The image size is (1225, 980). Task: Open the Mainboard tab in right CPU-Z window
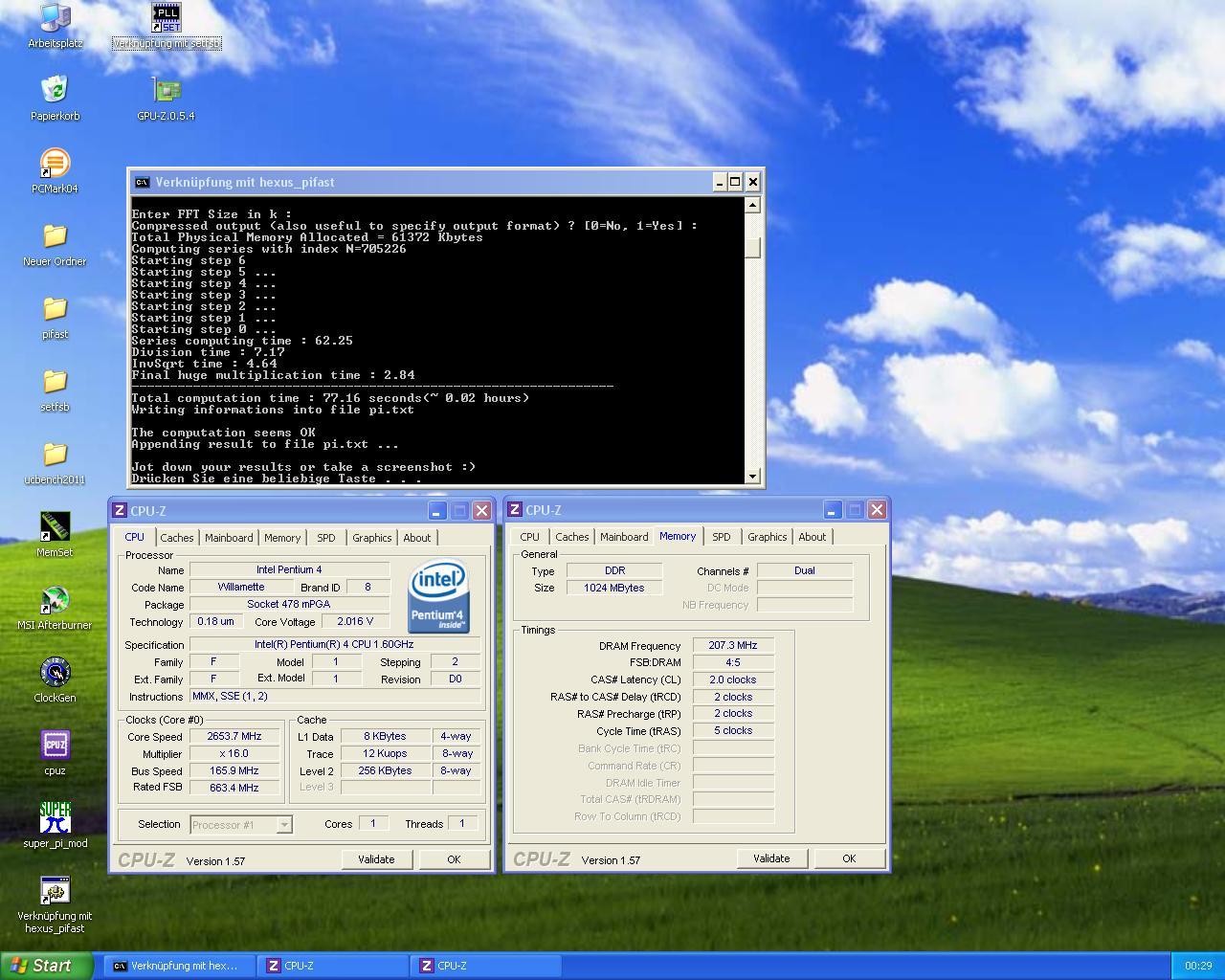(x=624, y=537)
